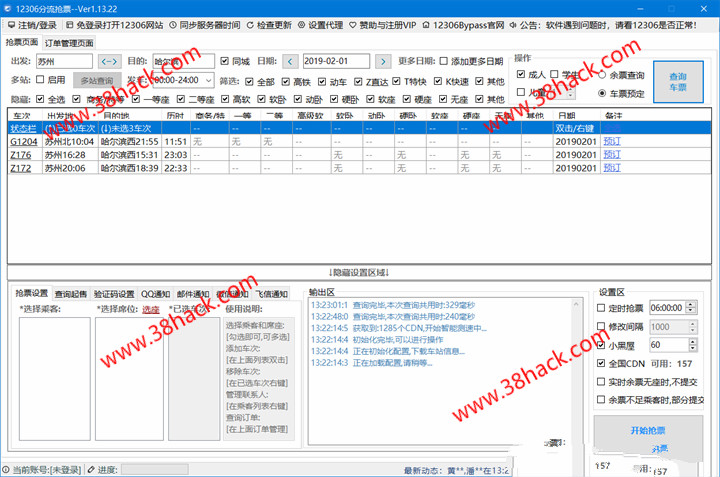720x477 pixels.
Task: Adjust 定时抢票 time spinner arrows
Action: click(691, 308)
